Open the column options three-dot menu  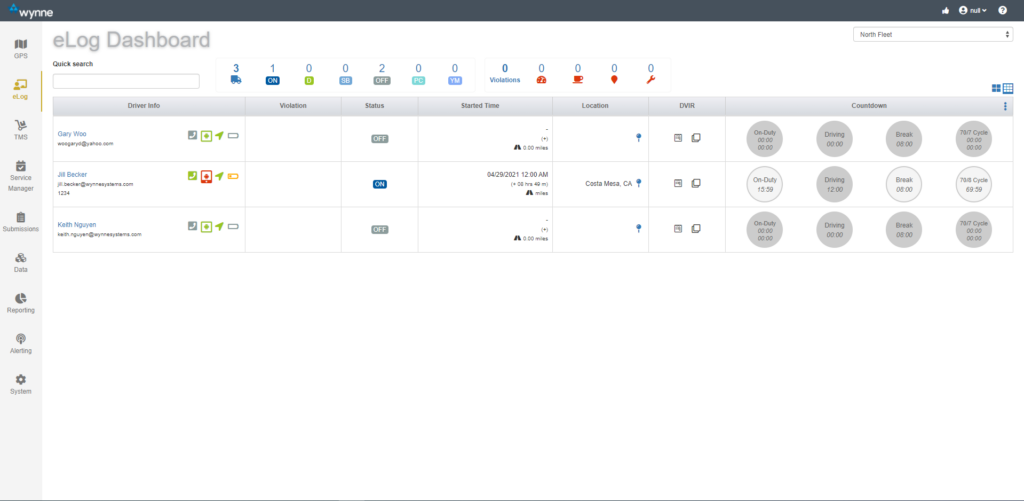pos(1005,106)
